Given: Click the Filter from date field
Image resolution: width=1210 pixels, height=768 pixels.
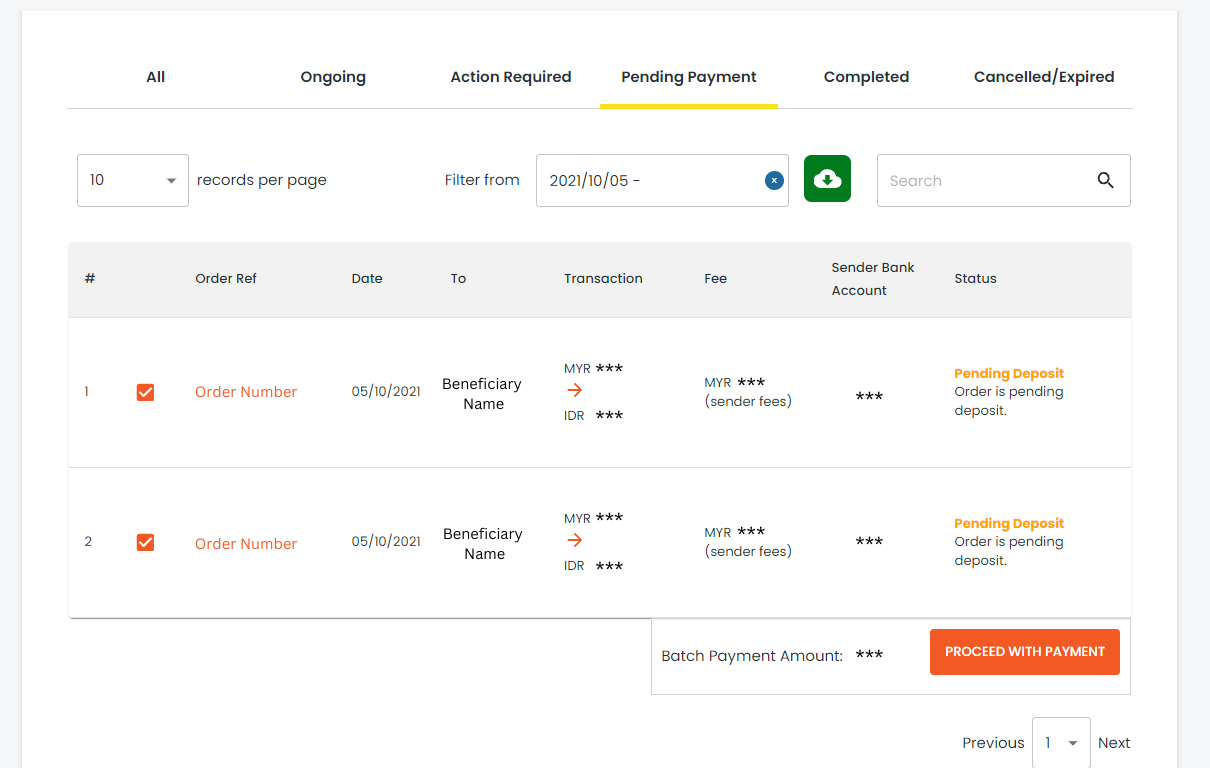Looking at the screenshot, I should click(662, 180).
